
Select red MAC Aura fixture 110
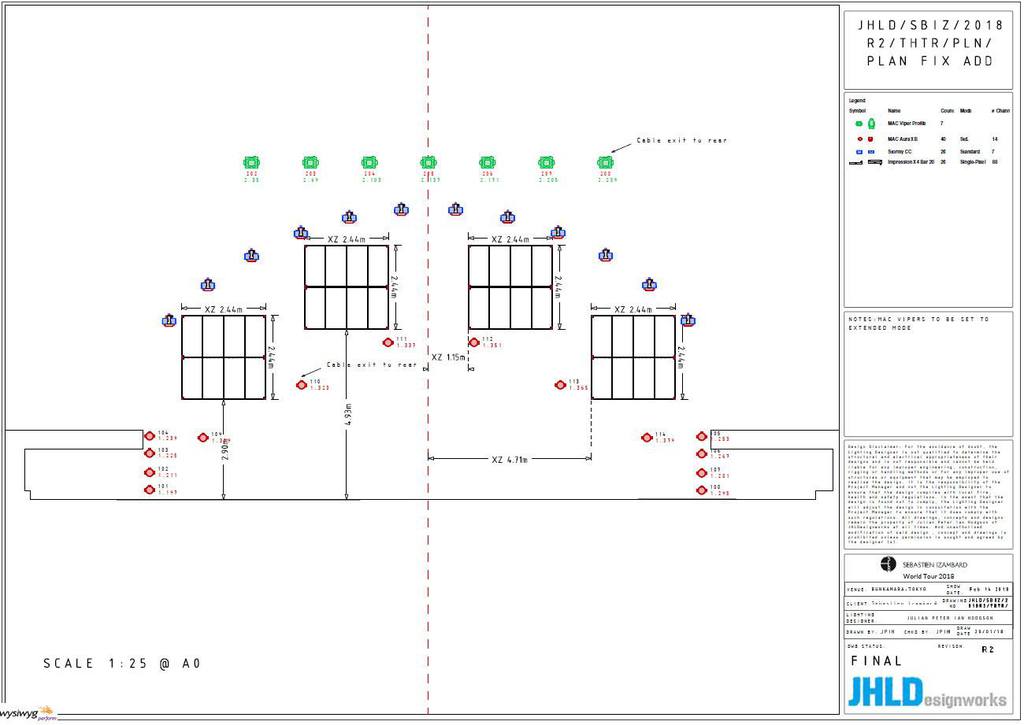pyautogui.click(x=301, y=384)
